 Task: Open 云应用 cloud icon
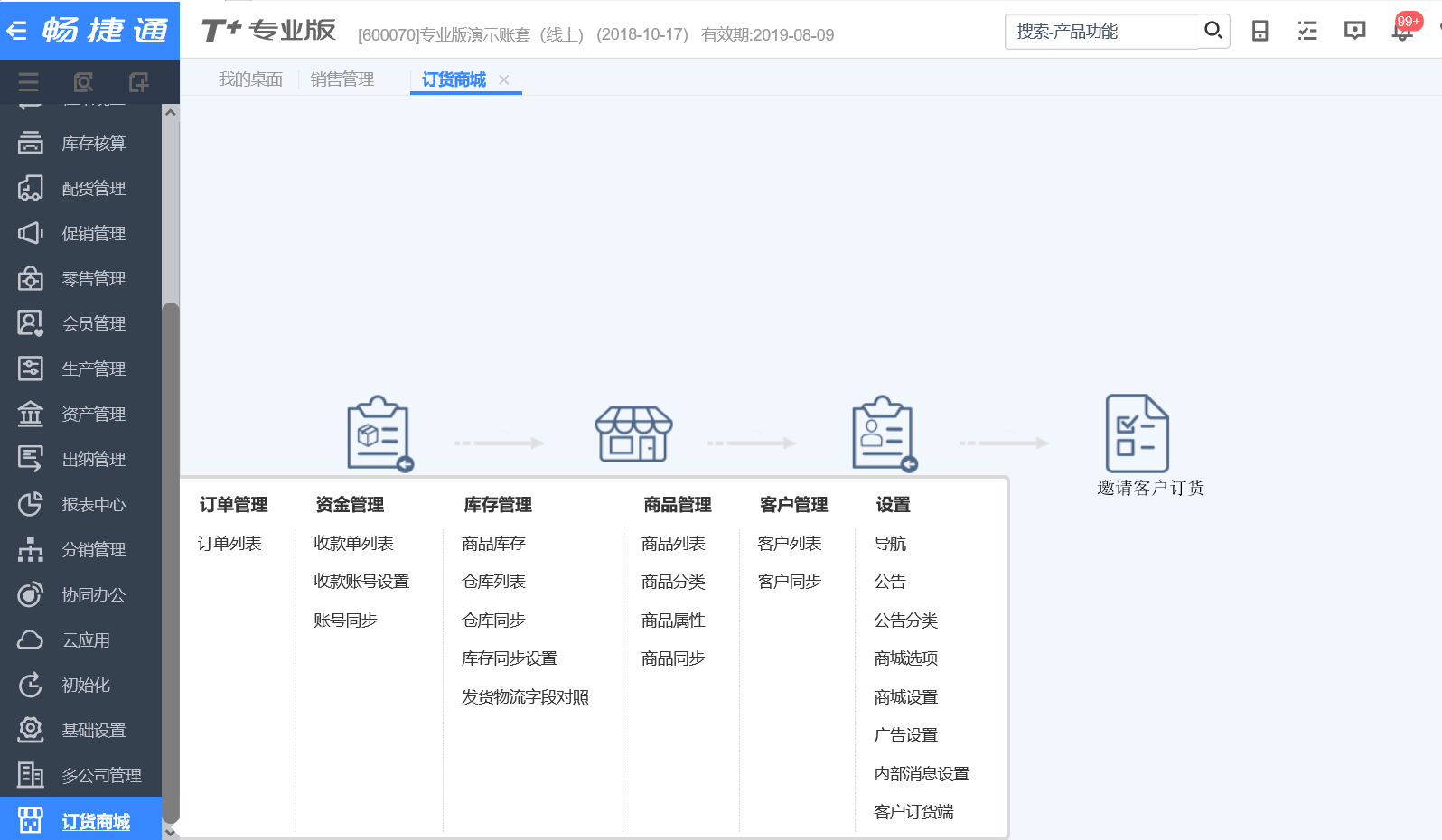point(31,639)
